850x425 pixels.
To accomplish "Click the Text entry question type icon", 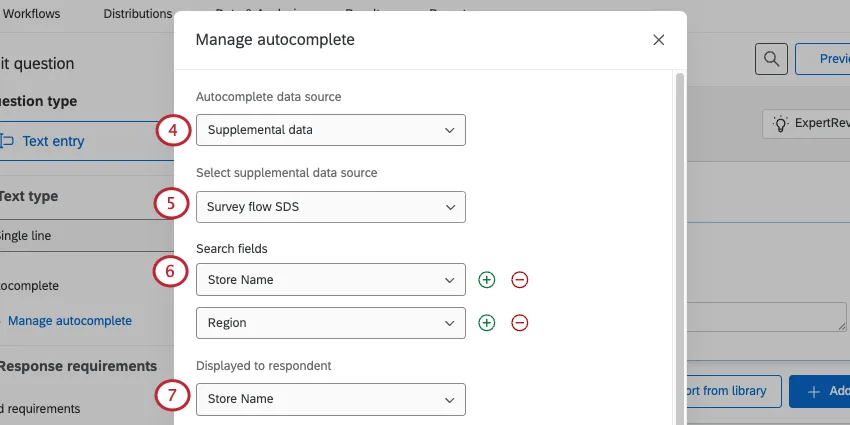I will 6,141.
